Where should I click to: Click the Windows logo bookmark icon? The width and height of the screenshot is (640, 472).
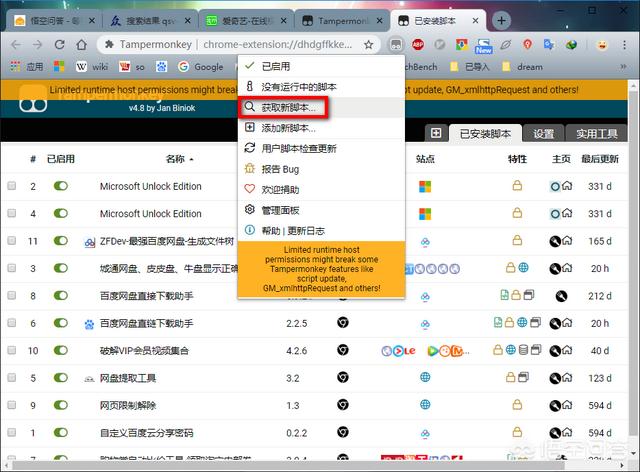tap(59, 67)
